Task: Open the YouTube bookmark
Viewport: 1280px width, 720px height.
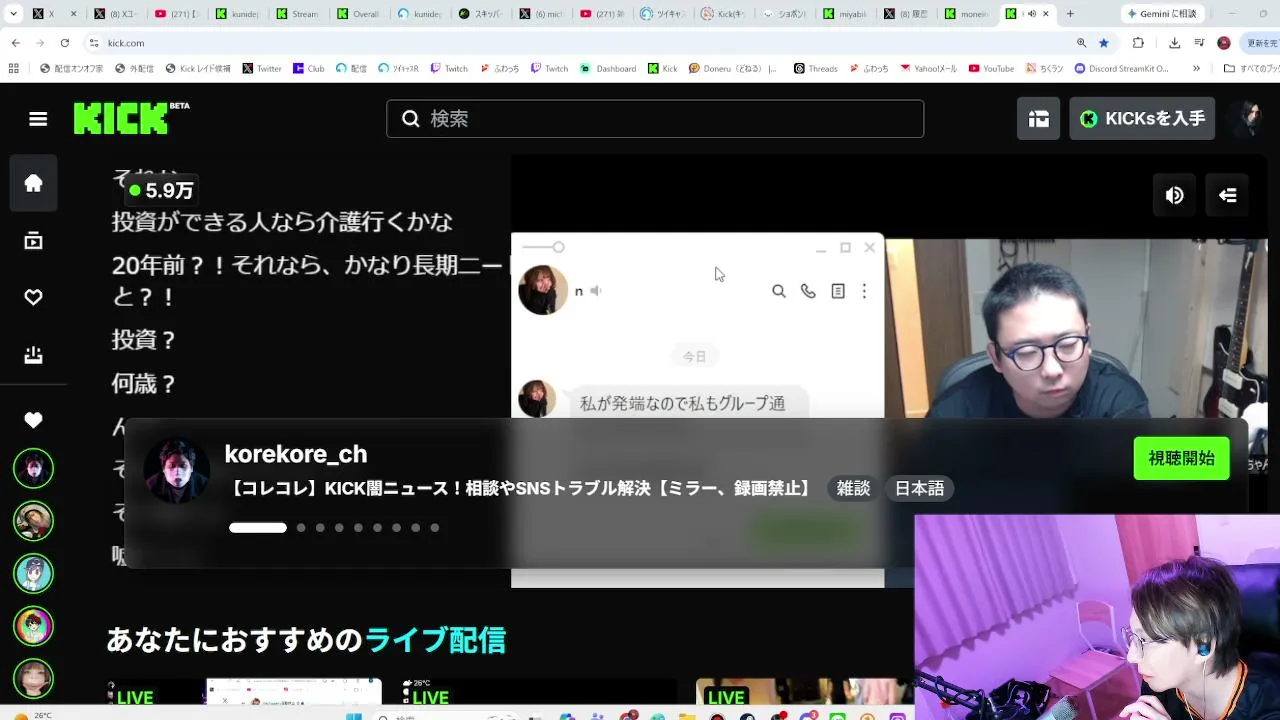Action: (x=991, y=69)
